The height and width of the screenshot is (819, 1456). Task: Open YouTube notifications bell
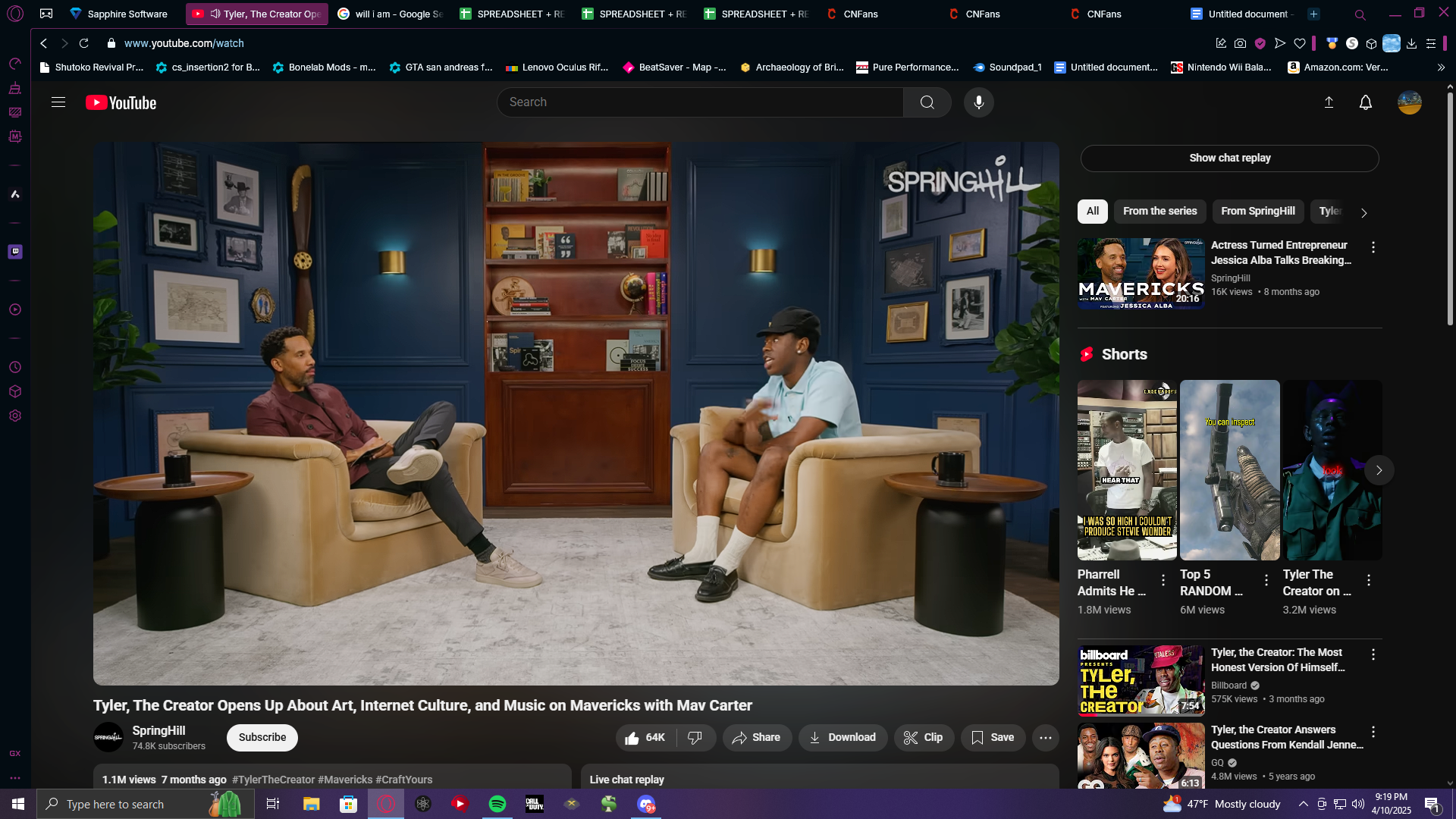click(x=1365, y=102)
